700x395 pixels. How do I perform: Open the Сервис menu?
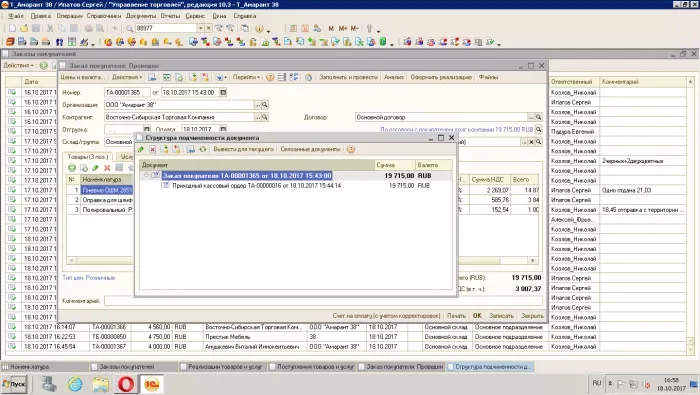[x=195, y=16]
